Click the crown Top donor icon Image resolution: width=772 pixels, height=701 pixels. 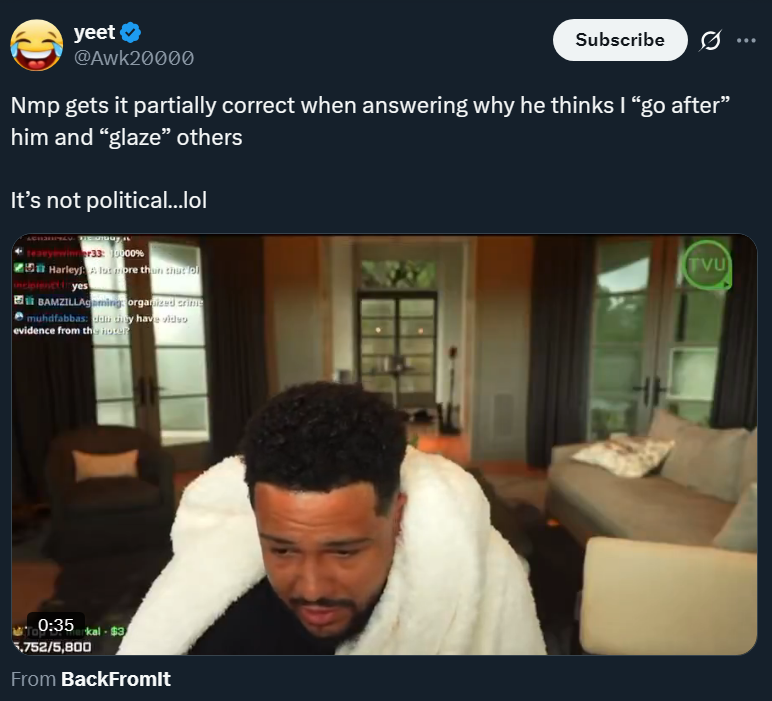tap(18, 631)
